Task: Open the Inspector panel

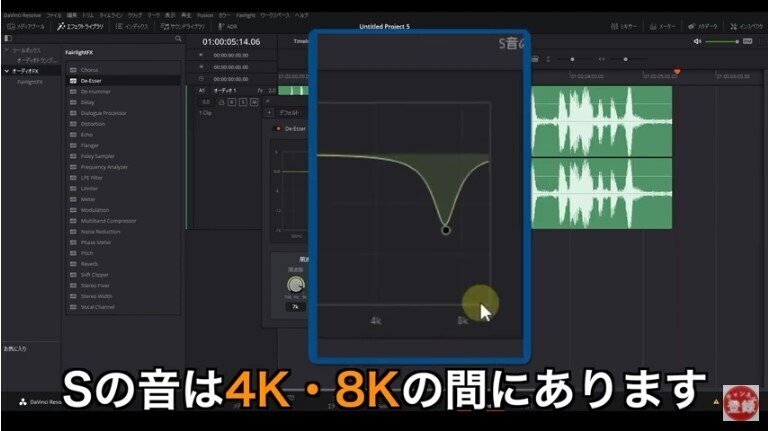Action: click(x=746, y=26)
